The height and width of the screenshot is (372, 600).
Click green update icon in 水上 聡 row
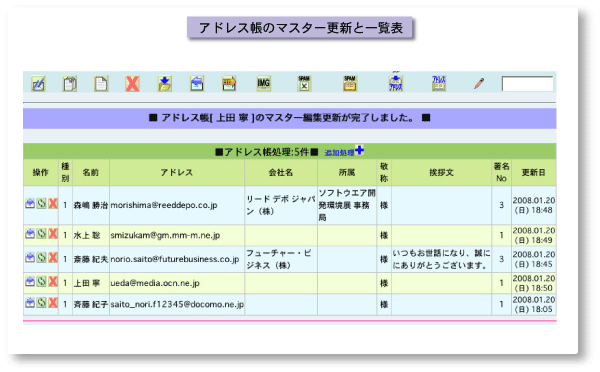coord(41,233)
